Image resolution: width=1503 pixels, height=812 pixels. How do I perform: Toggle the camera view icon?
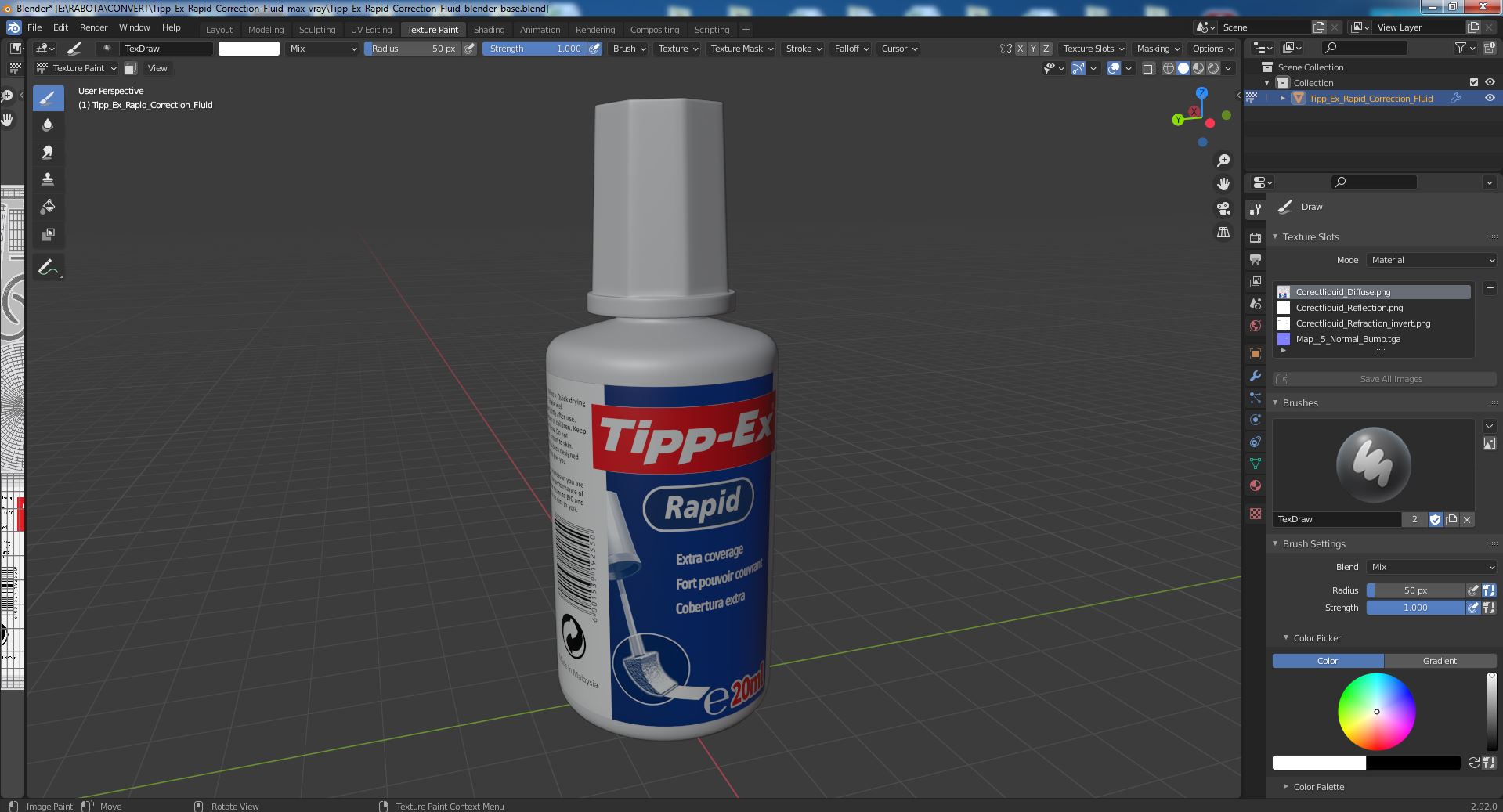[1223, 208]
